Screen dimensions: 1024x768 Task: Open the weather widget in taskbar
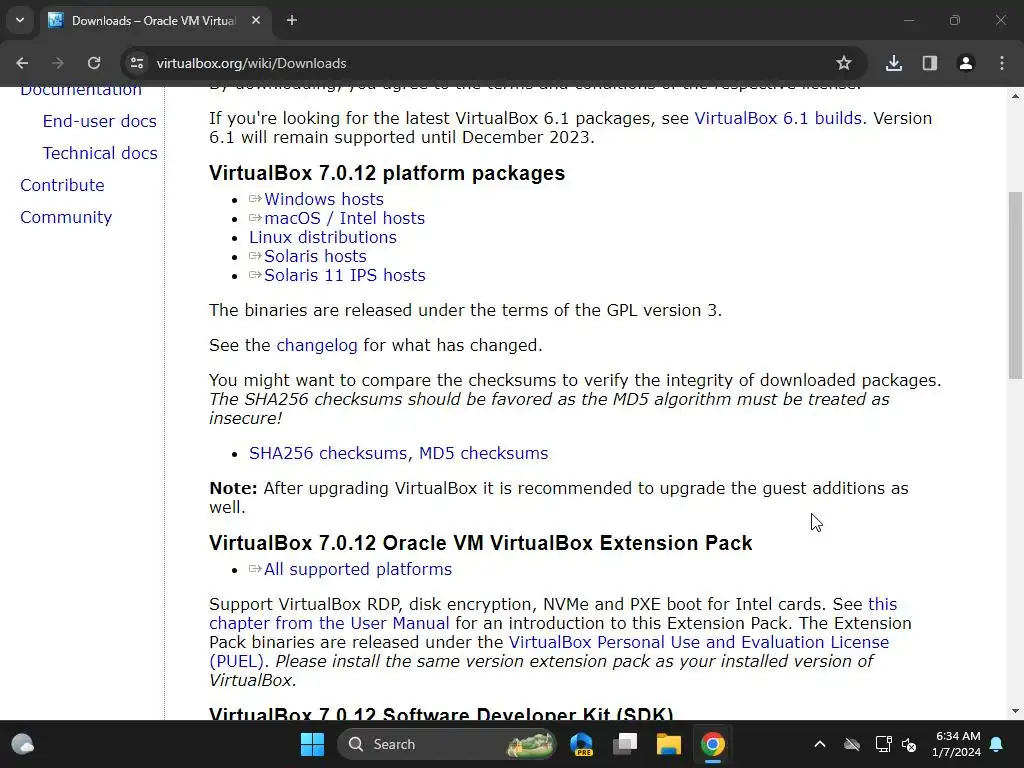click(23, 744)
